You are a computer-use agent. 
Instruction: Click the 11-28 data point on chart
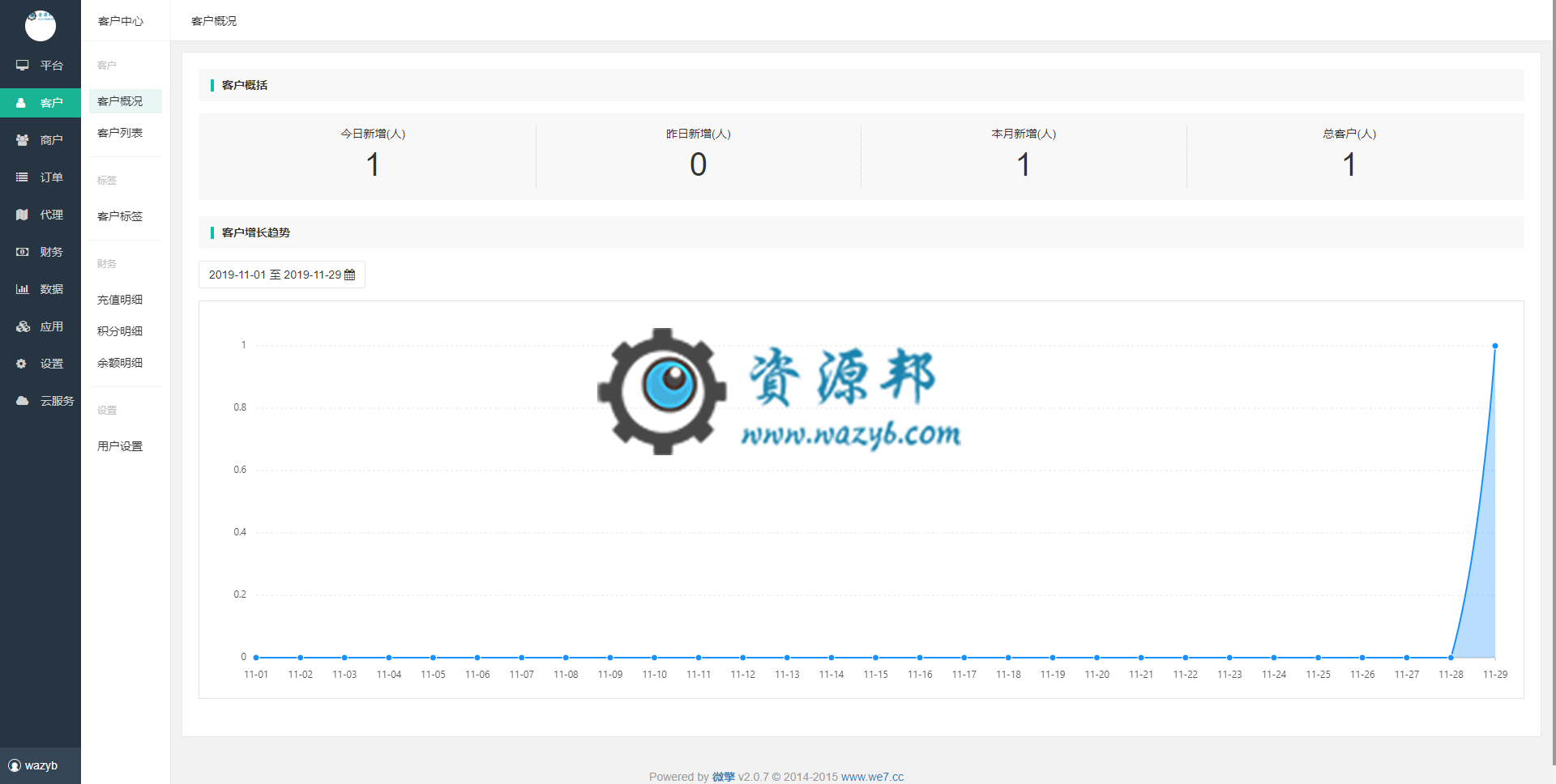[x=1451, y=658]
